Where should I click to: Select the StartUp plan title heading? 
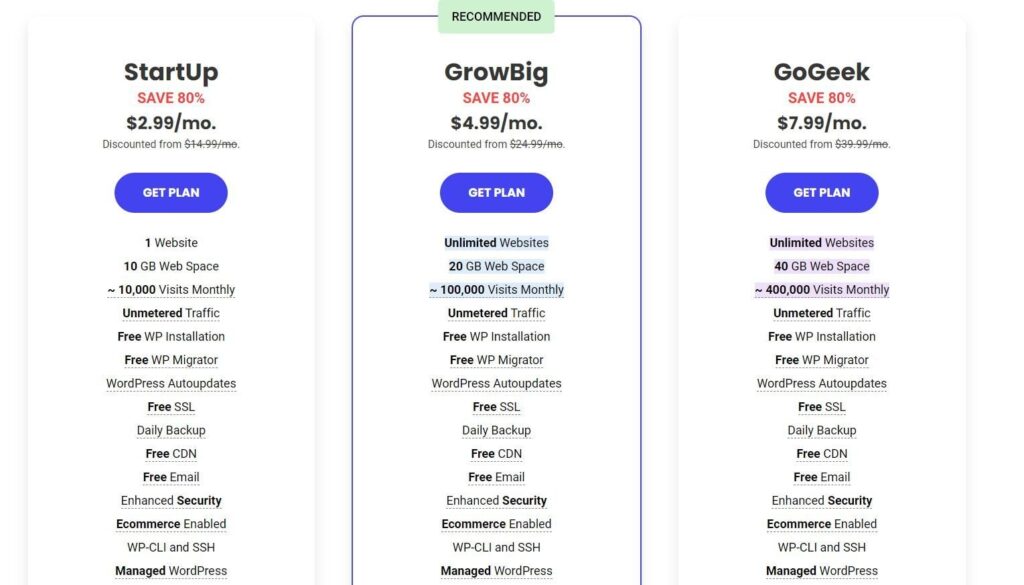coord(171,71)
